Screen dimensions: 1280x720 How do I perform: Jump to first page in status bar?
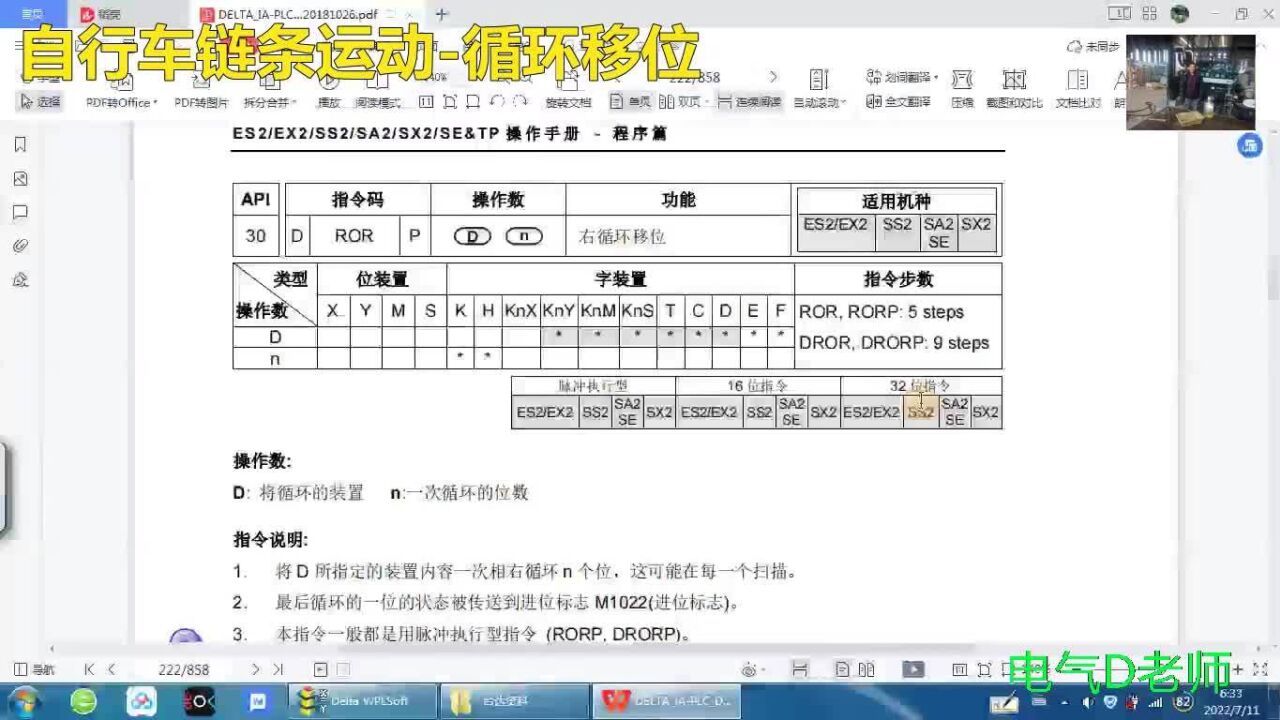coord(89,670)
